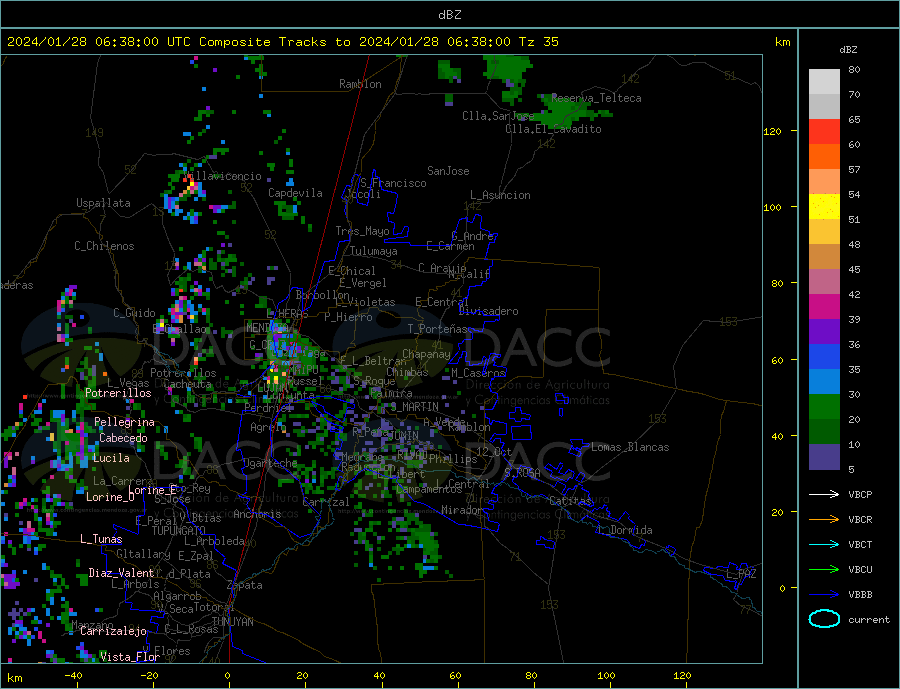This screenshot has height=689, width=900.
Task: Click the E_Carmen map label
Action: 451,246
